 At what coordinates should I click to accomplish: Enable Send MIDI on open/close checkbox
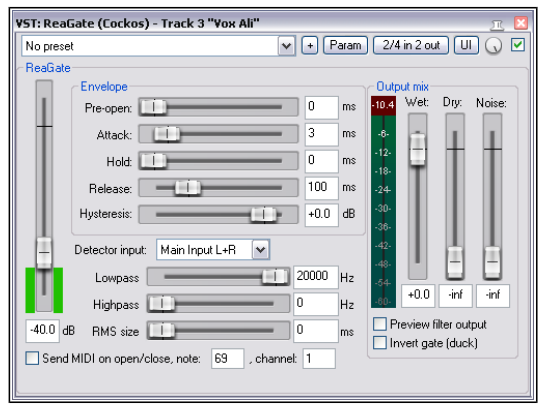(x=32, y=358)
